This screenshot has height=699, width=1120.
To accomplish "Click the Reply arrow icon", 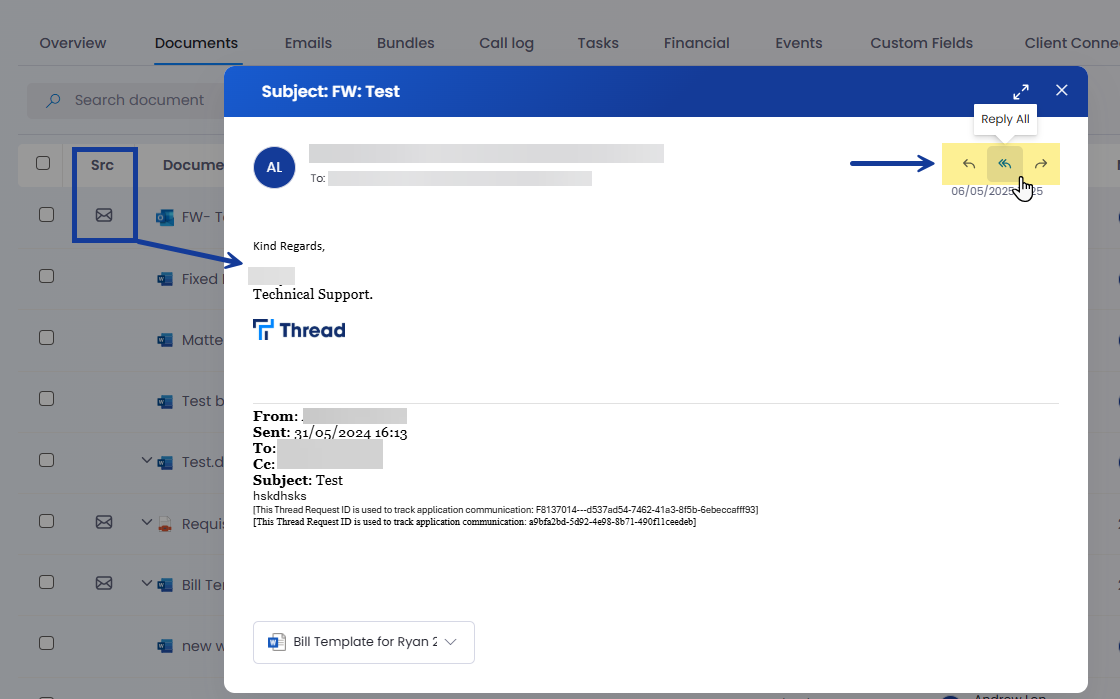I will (x=969, y=164).
